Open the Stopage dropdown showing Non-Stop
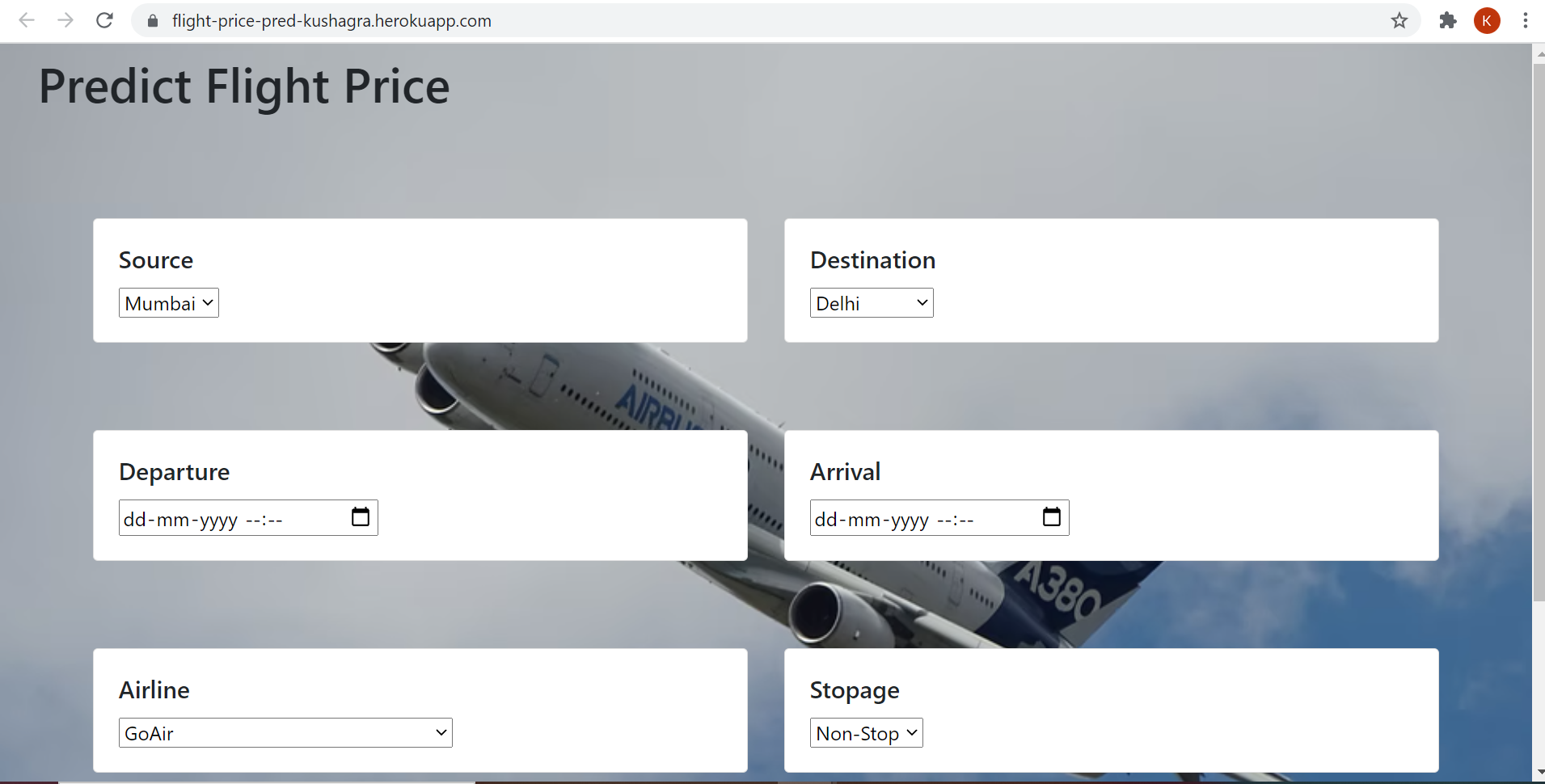The width and height of the screenshot is (1545, 784). tap(865, 732)
